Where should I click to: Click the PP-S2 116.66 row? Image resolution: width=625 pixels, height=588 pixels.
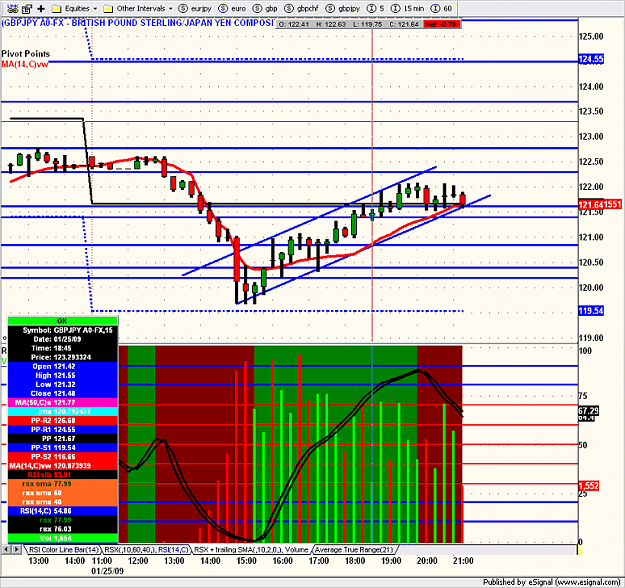point(63,456)
